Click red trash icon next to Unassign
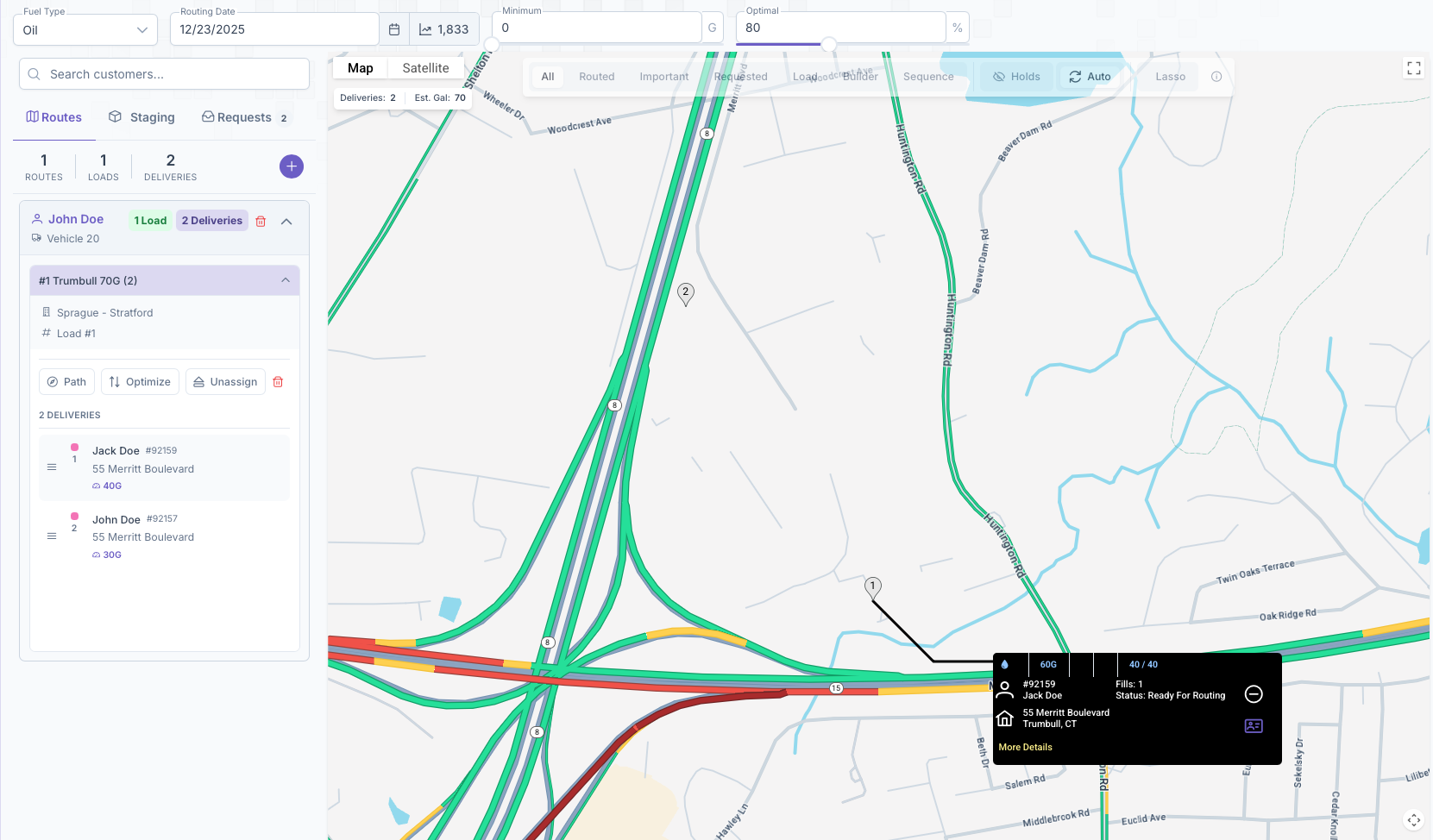1433x840 pixels. pyautogui.click(x=278, y=382)
